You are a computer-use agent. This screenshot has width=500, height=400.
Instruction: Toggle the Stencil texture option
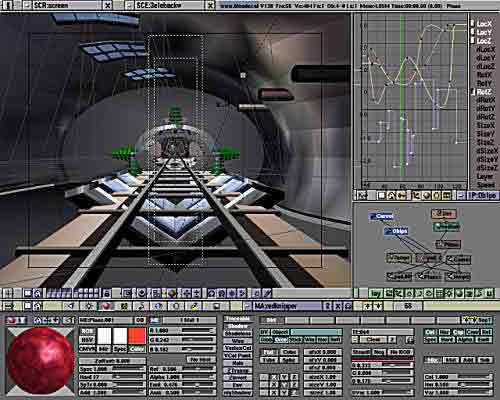point(361,352)
